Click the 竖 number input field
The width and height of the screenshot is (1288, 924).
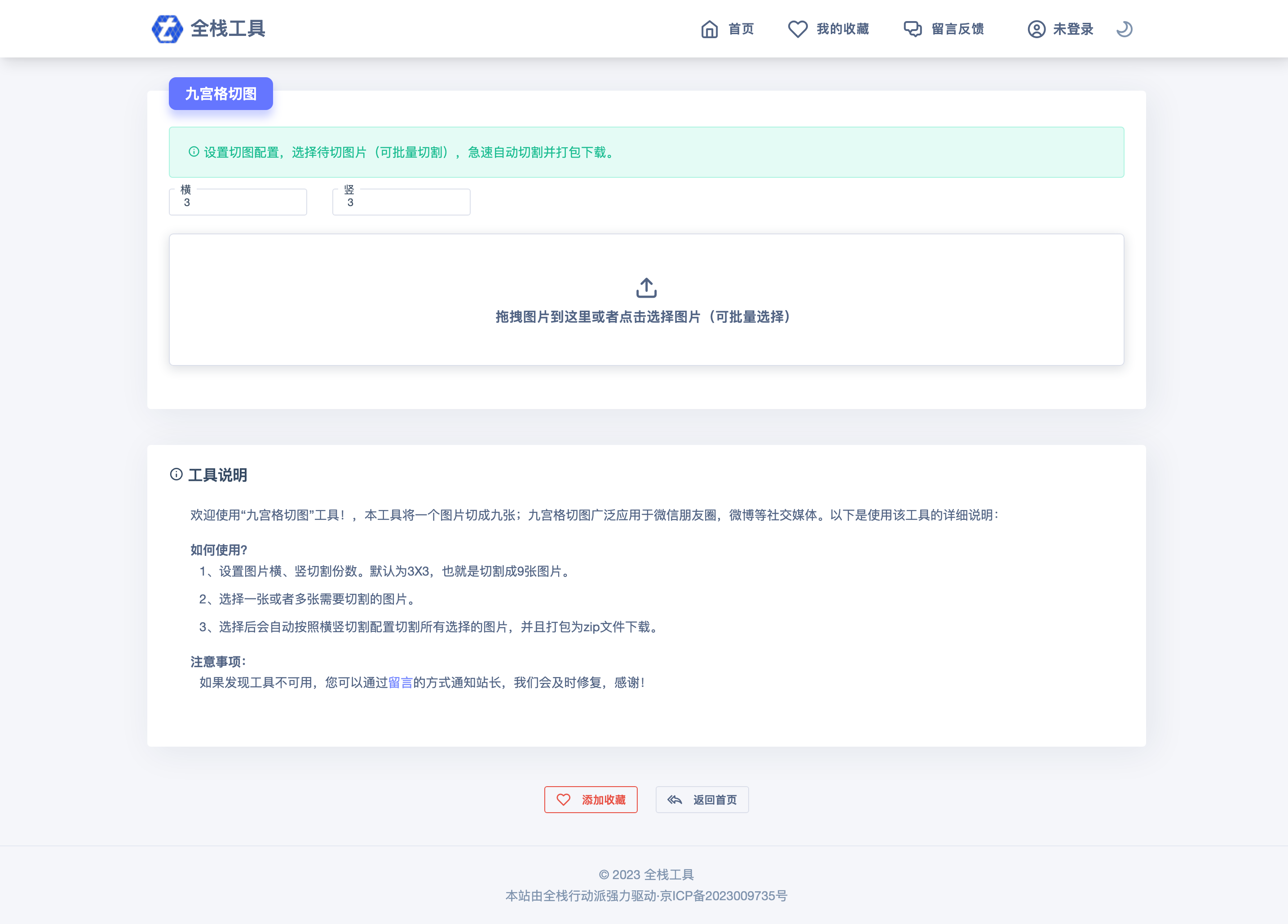point(401,202)
